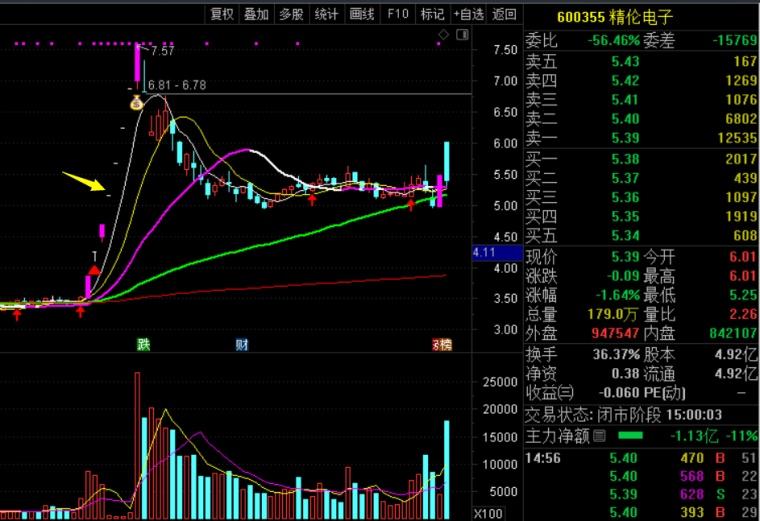The image size is (760, 521).
Task: Open the 标记 marker menu
Action: click(432, 13)
